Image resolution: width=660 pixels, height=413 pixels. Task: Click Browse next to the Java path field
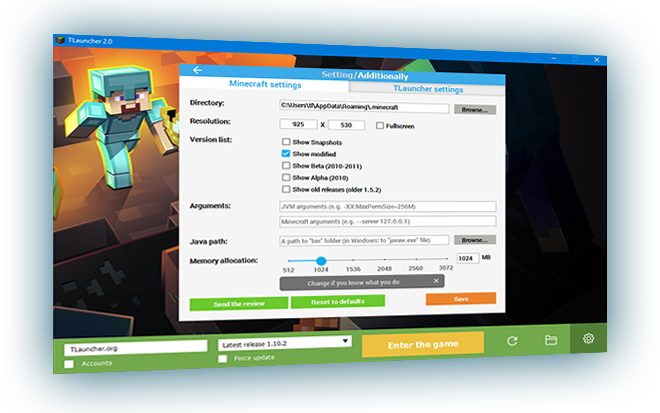474,240
